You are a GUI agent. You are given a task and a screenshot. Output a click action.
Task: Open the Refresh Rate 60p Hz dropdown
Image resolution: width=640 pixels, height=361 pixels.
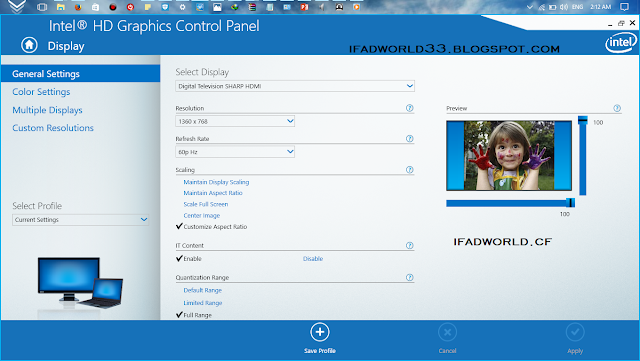(x=235, y=152)
